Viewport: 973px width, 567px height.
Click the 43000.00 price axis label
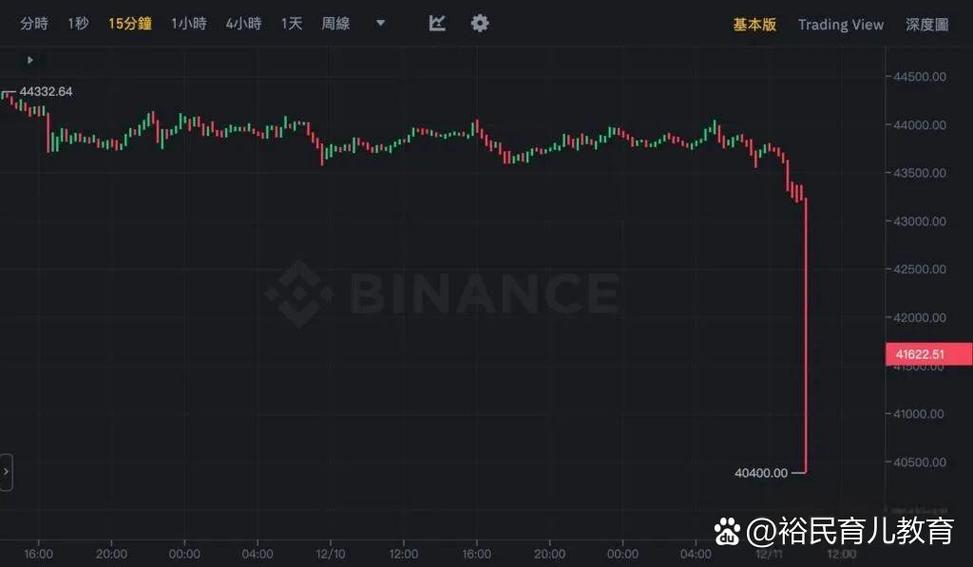(920, 221)
